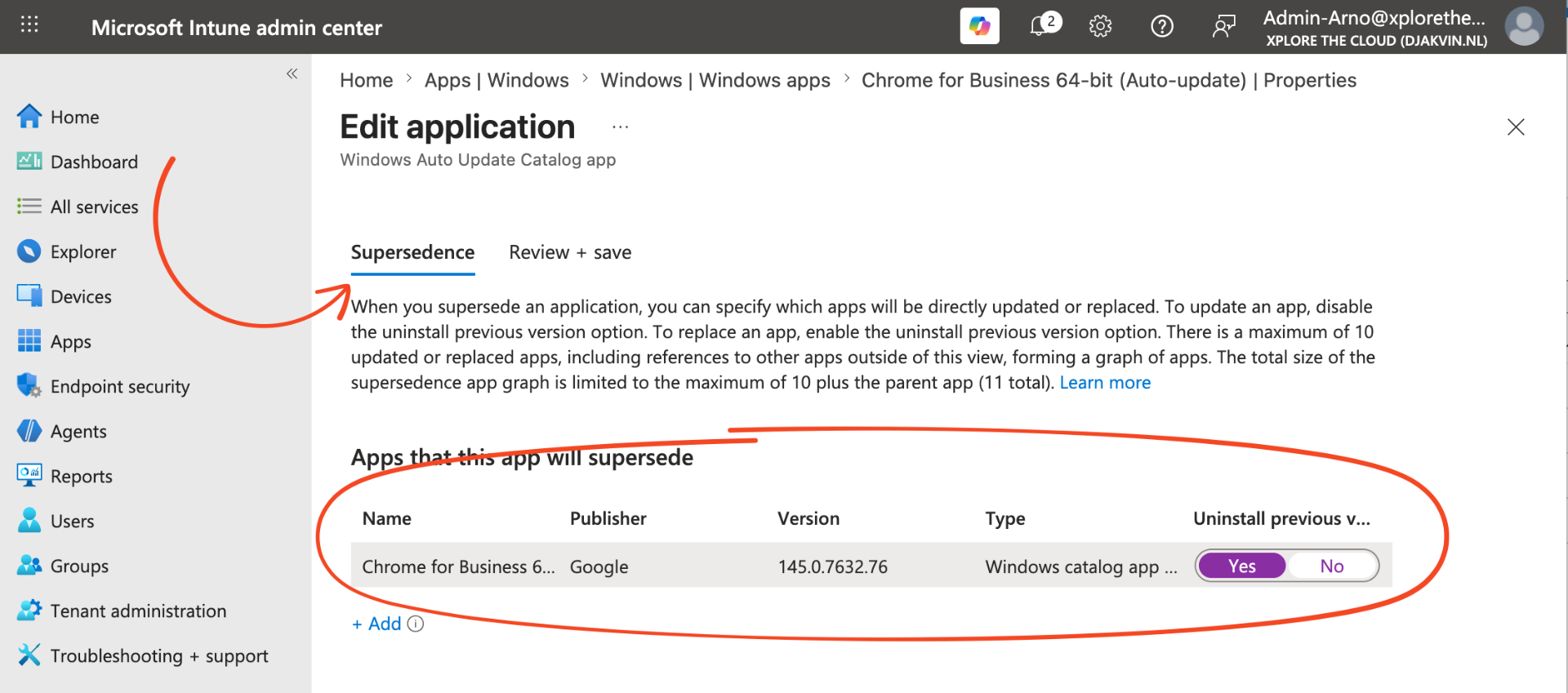Click the All services list icon
Screen dimensions: 1568x693
click(29, 207)
